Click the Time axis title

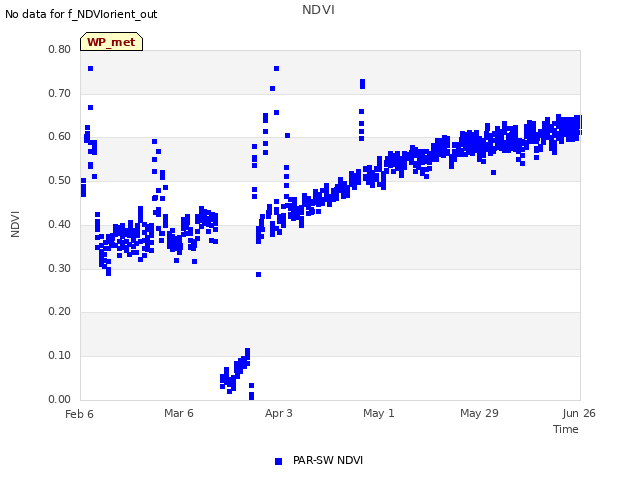pyautogui.click(x=566, y=429)
